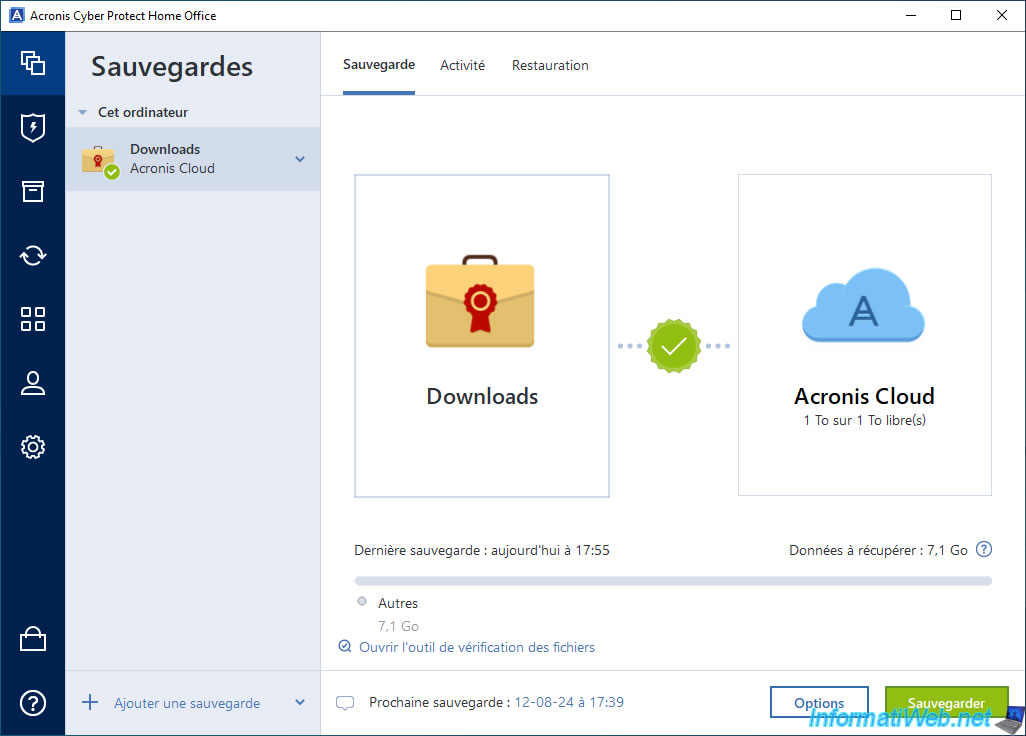The width and height of the screenshot is (1026, 736).
Task: Click the Acronis Cloud destination panel
Action: pyautogui.click(x=864, y=335)
